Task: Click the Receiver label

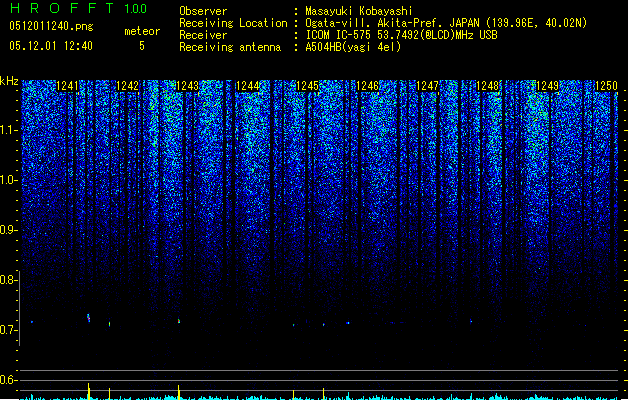Action: (x=203, y=35)
